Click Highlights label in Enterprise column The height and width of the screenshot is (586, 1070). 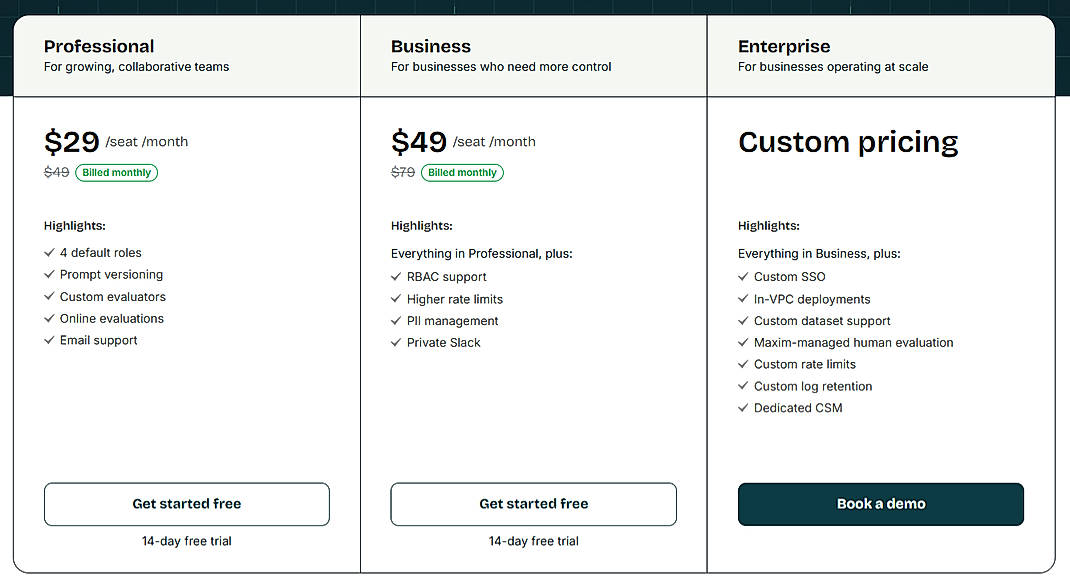pyautogui.click(x=769, y=226)
